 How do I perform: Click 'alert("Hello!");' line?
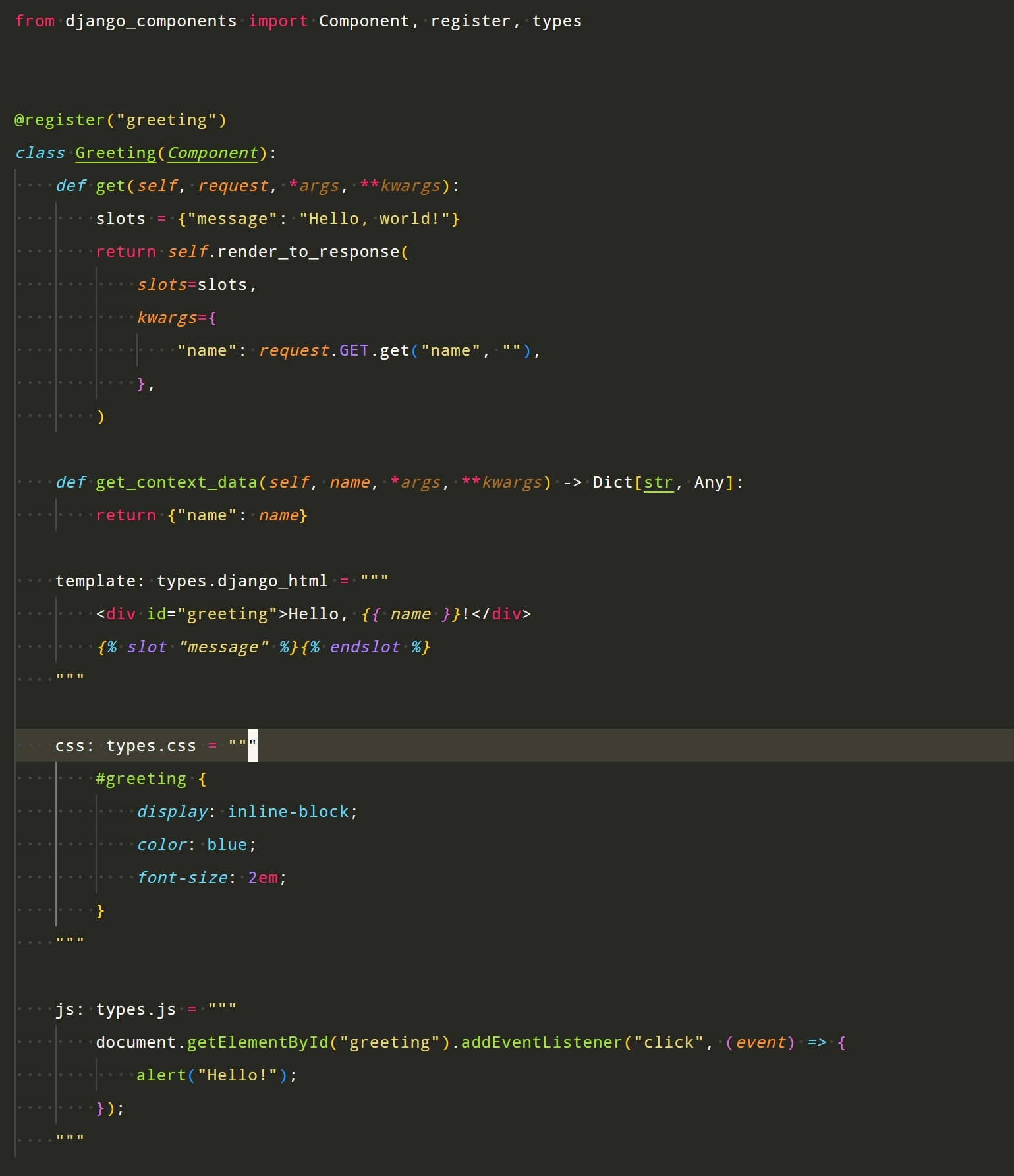(217, 1075)
